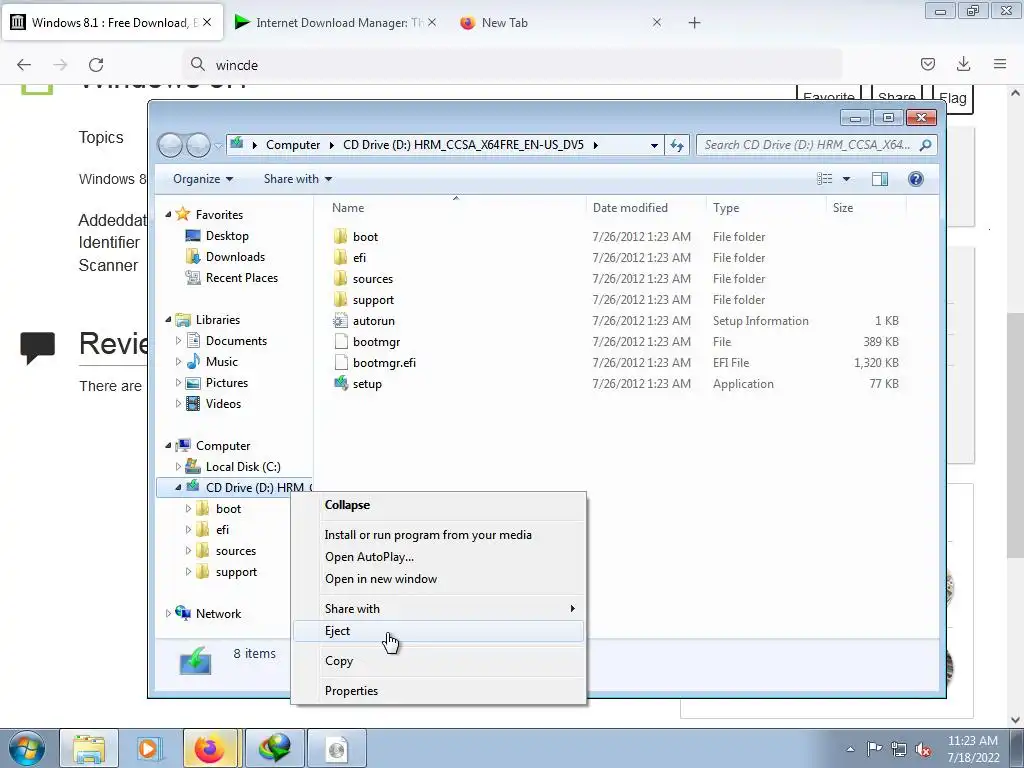Image resolution: width=1024 pixels, height=768 pixels.
Task: Choose Open in new window
Action: (439, 579)
